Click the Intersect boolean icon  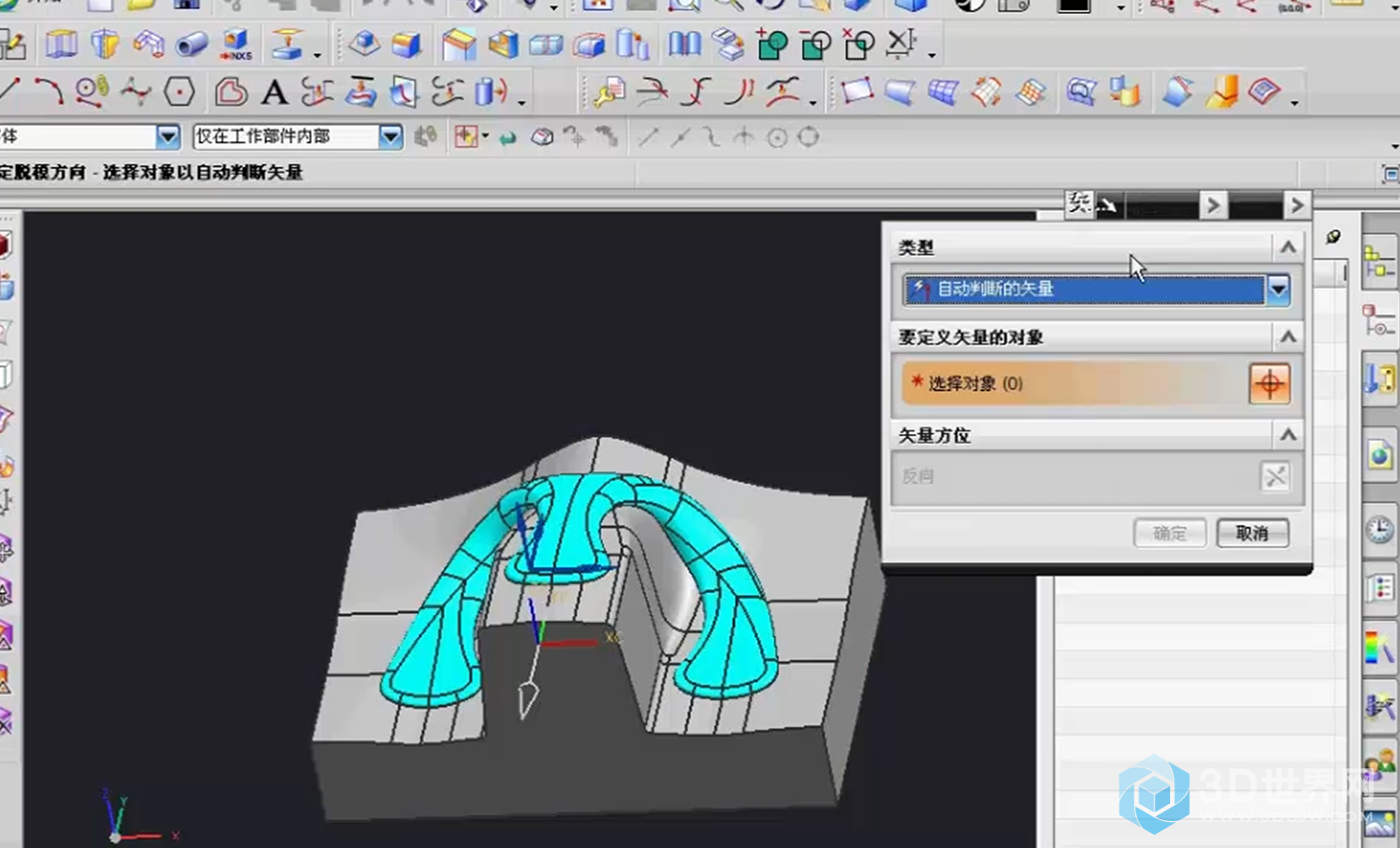click(x=859, y=44)
